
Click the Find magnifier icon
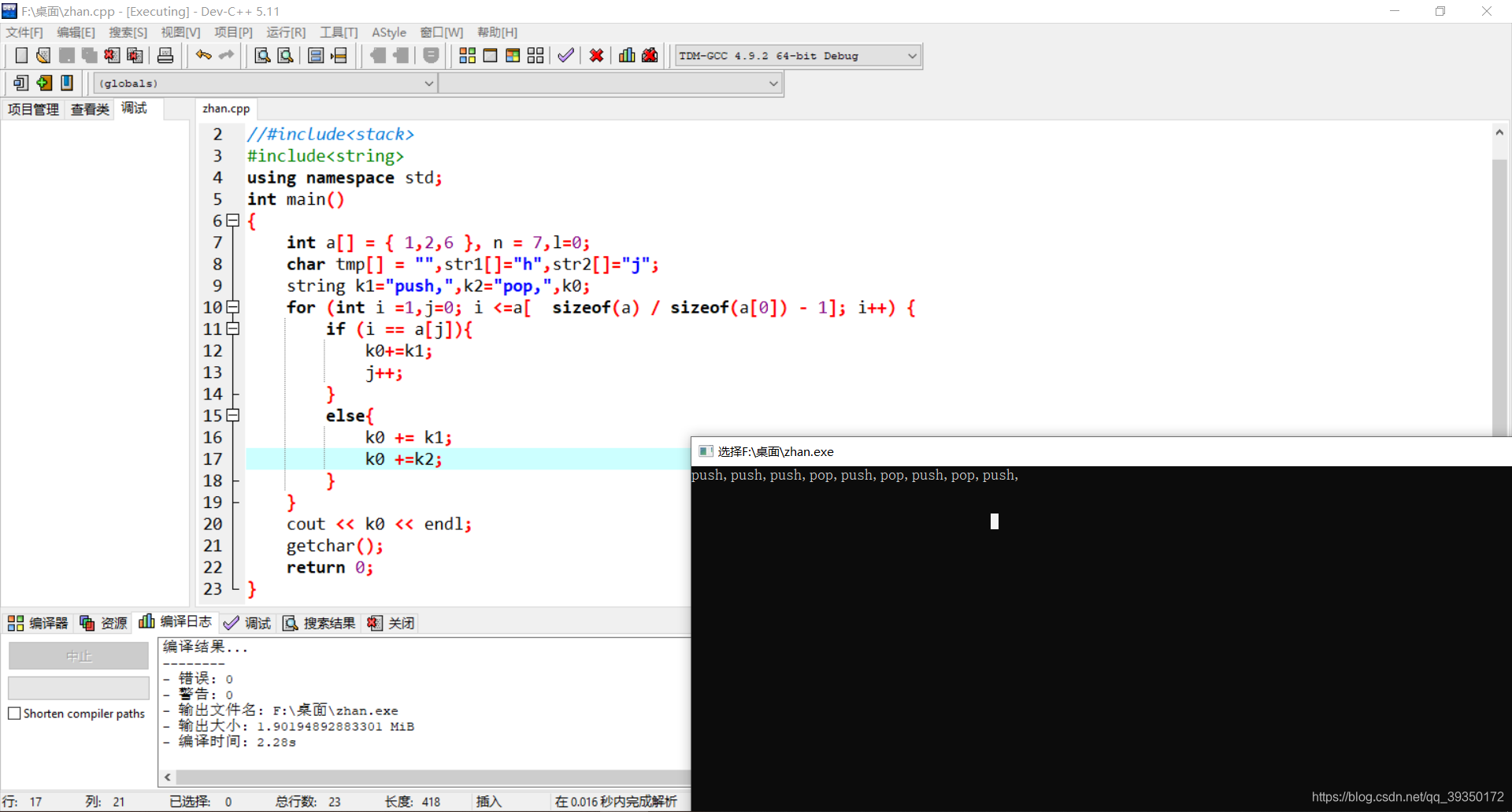pos(263,55)
